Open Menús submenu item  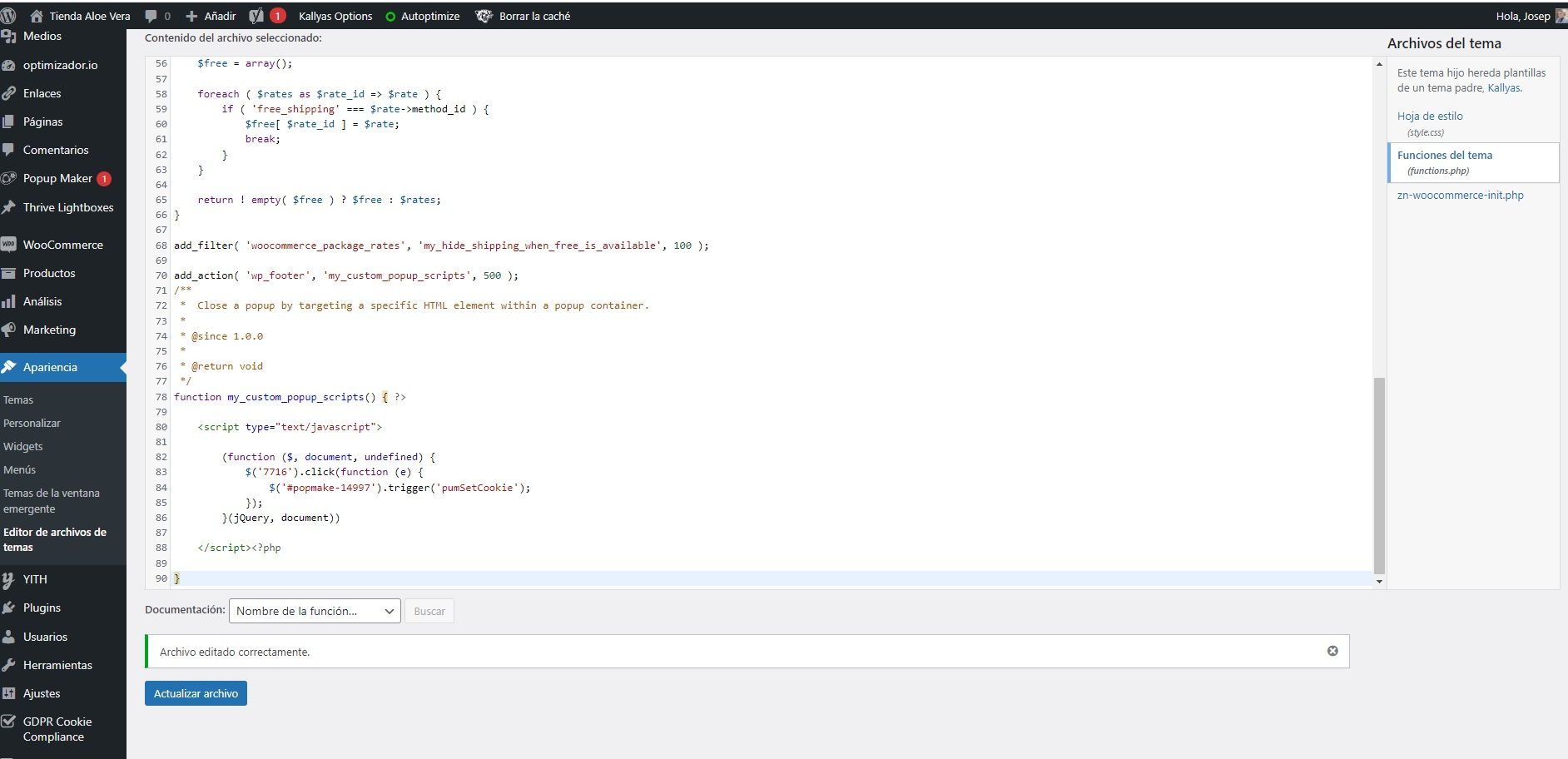pos(19,469)
